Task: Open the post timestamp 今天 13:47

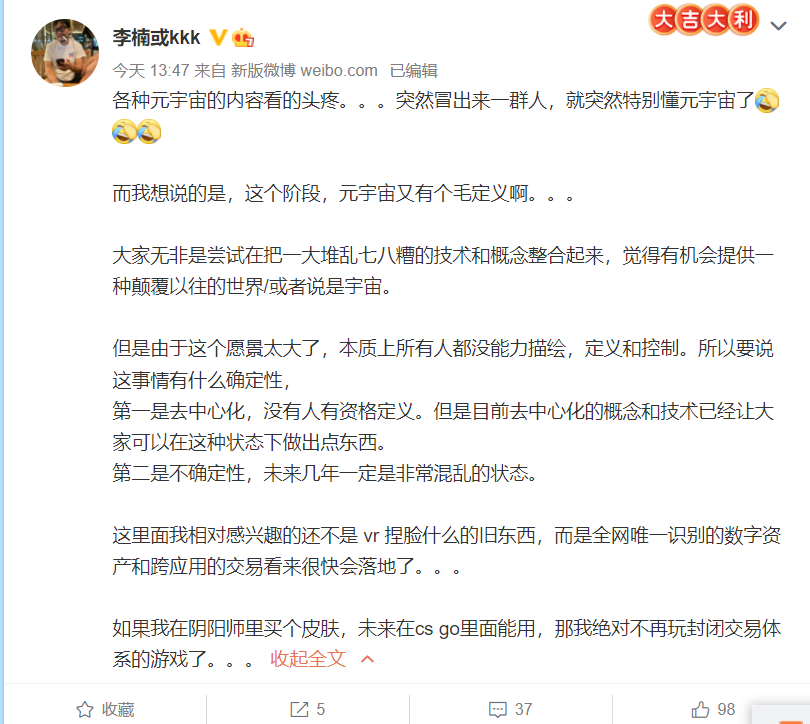Action: pos(151,70)
